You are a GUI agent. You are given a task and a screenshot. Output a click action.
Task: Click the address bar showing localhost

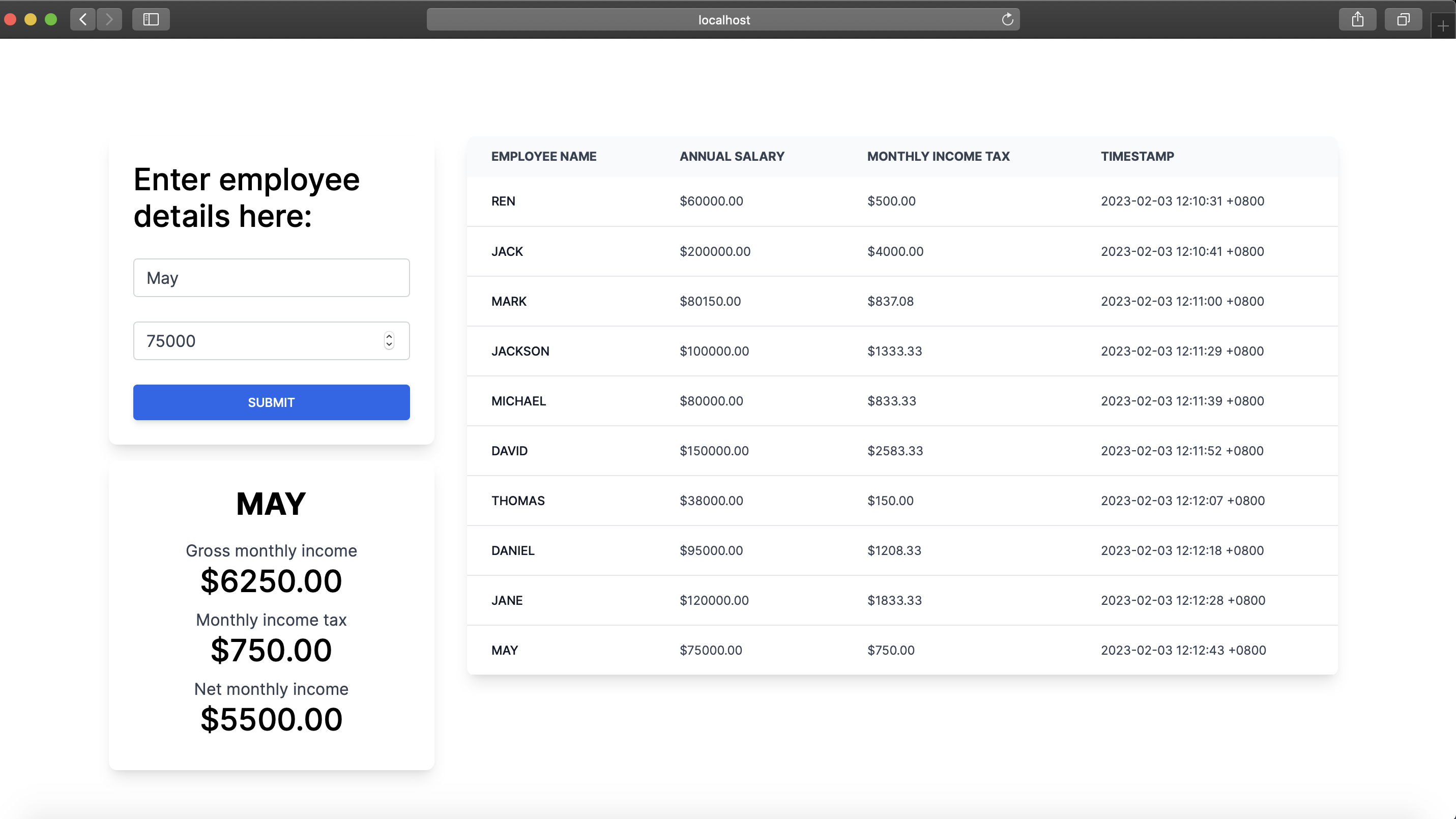723,19
